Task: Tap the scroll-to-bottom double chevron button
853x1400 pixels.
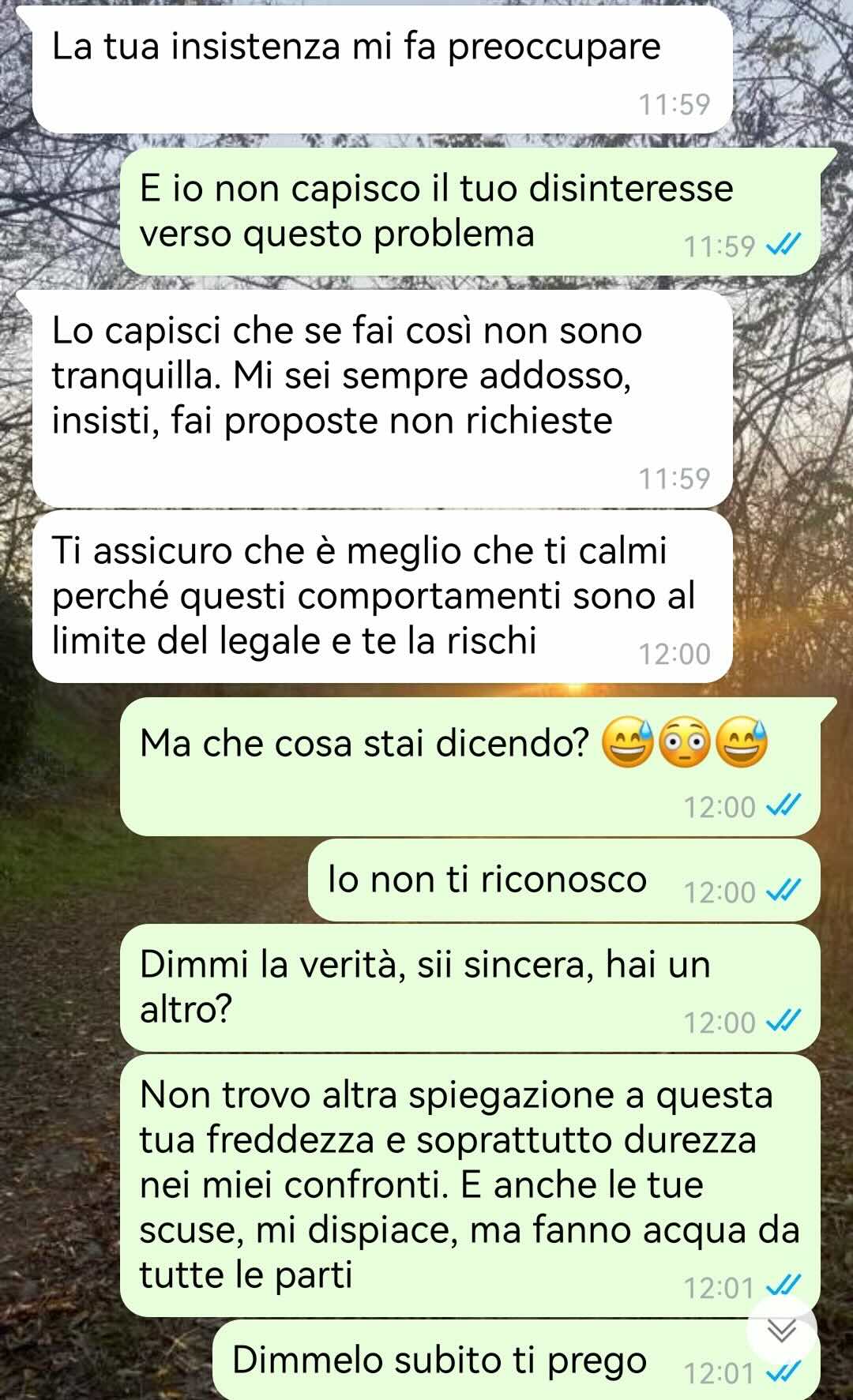Action: coord(782,1332)
